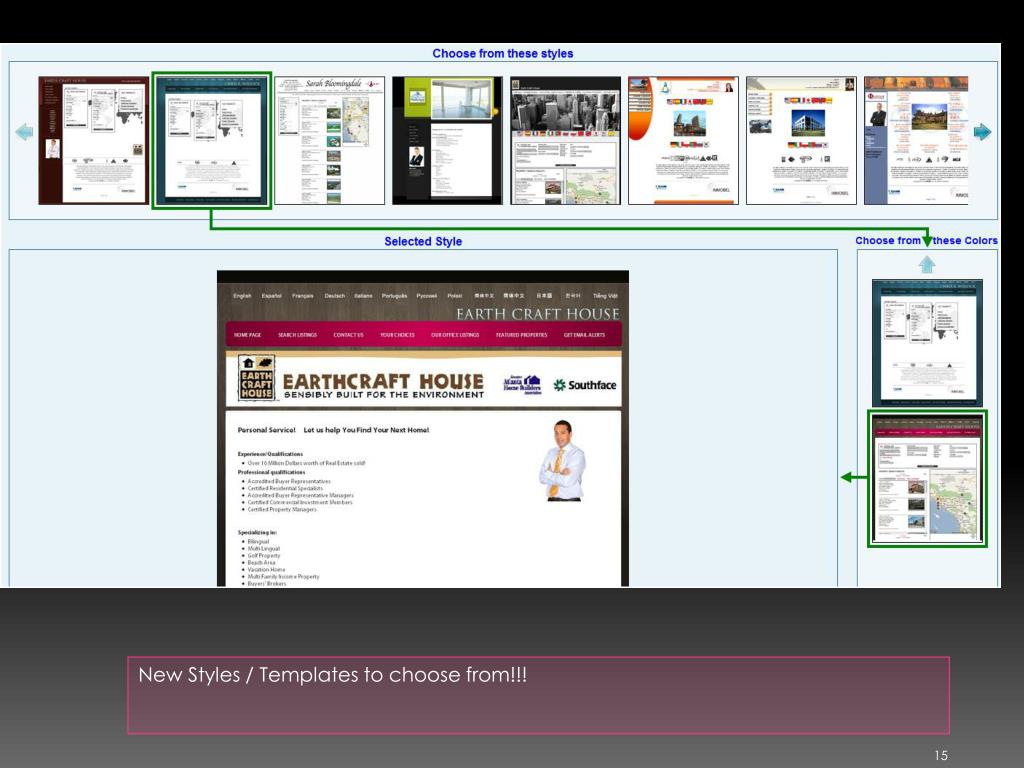Switch preview language to 日本語
1024x768 pixels.
pos(544,296)
